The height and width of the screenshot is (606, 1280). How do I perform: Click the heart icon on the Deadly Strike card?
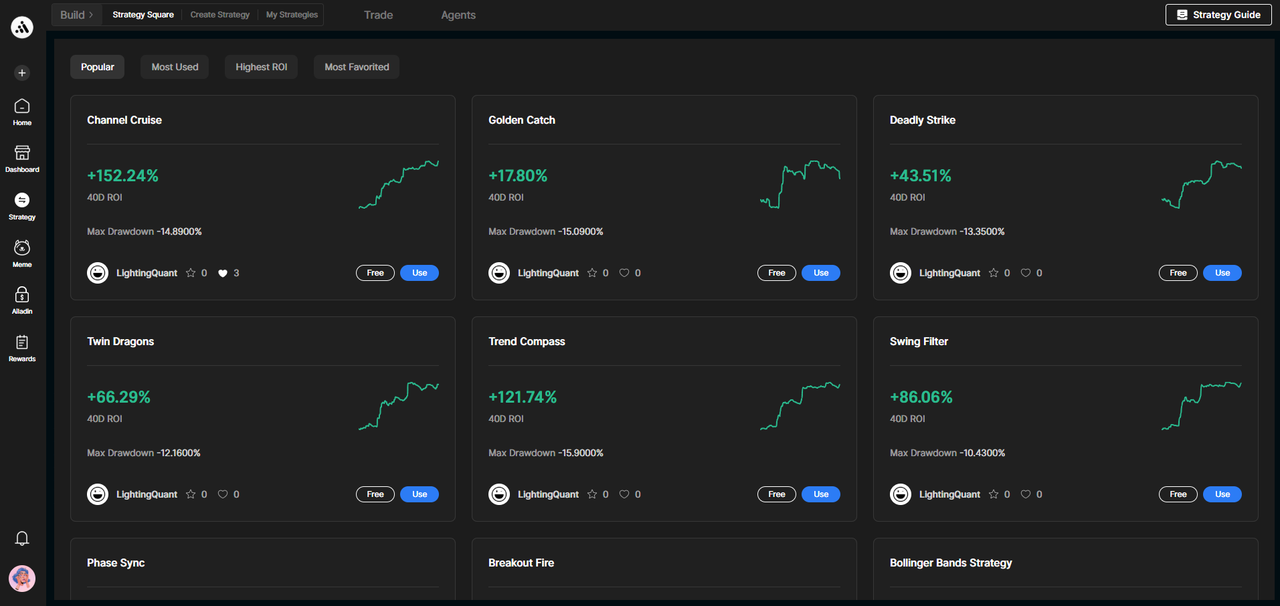click(x=1026, y=273)
